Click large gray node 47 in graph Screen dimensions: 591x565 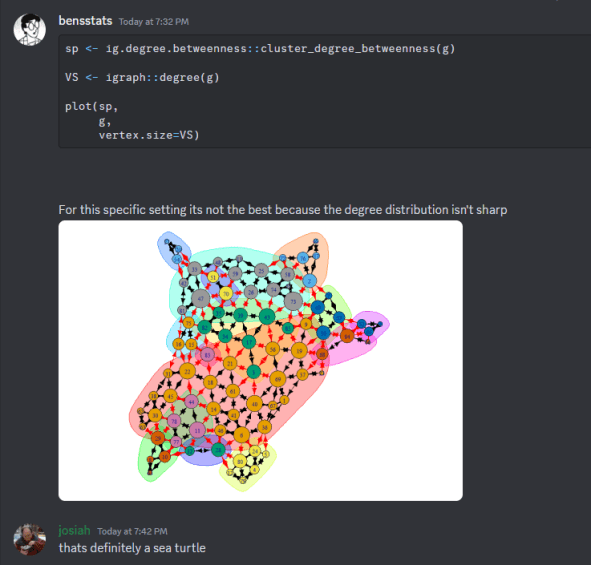201,299
